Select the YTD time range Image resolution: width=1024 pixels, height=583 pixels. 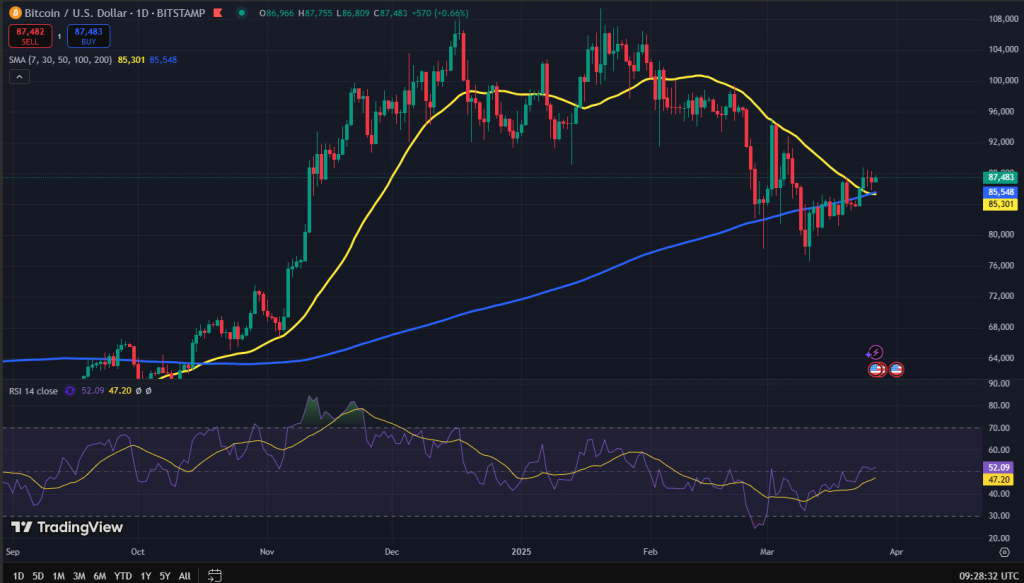[x=122, y=576]
